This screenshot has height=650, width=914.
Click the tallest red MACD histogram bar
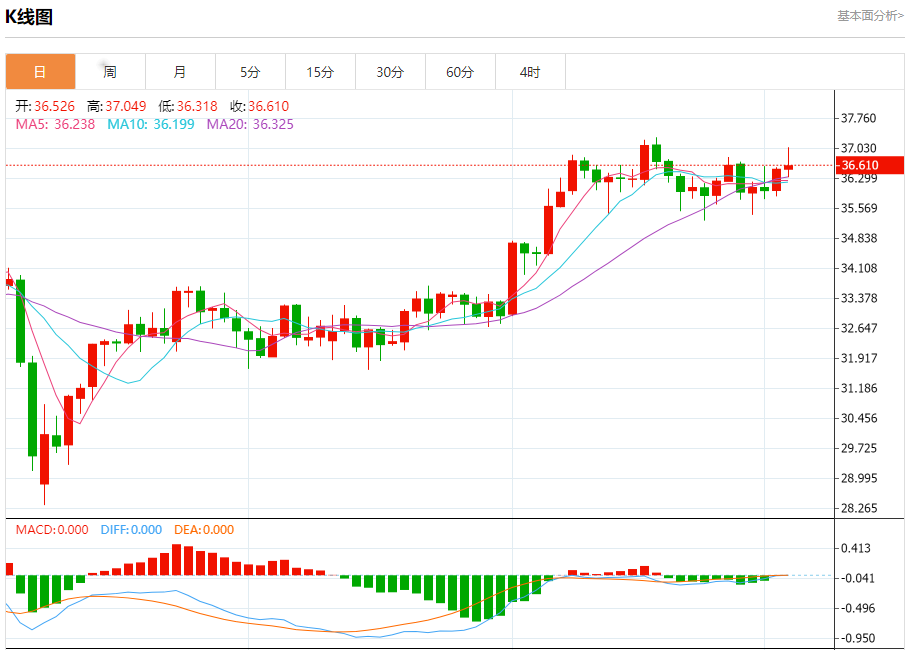tap(177, 560)
